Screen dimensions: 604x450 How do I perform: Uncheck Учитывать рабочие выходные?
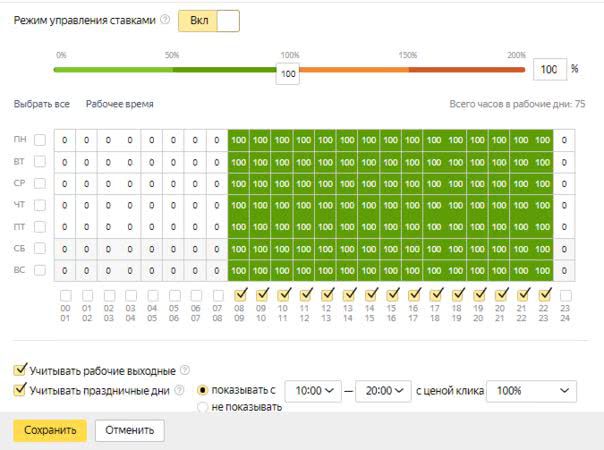21,371
